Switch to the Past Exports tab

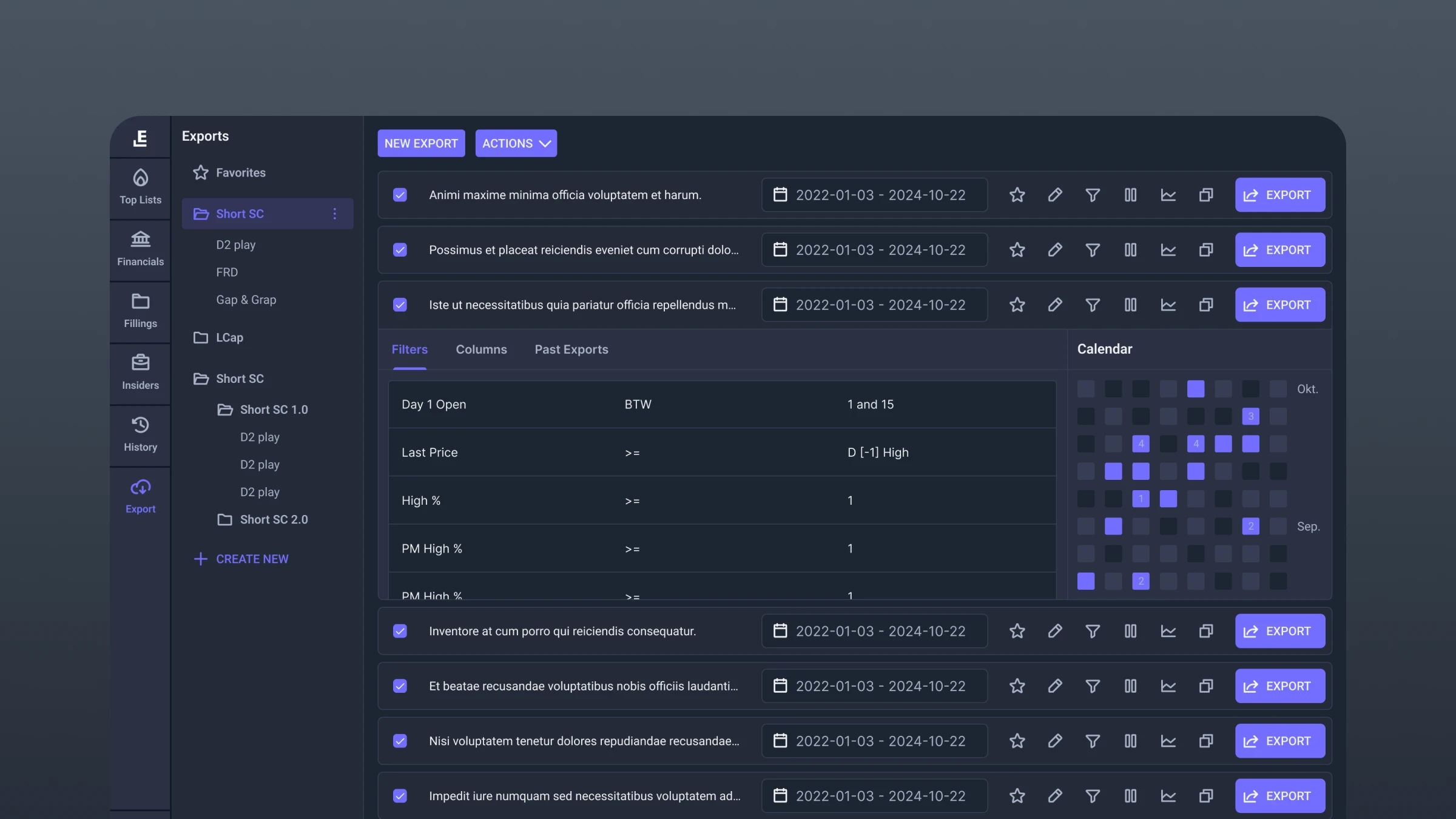(571, 349)
